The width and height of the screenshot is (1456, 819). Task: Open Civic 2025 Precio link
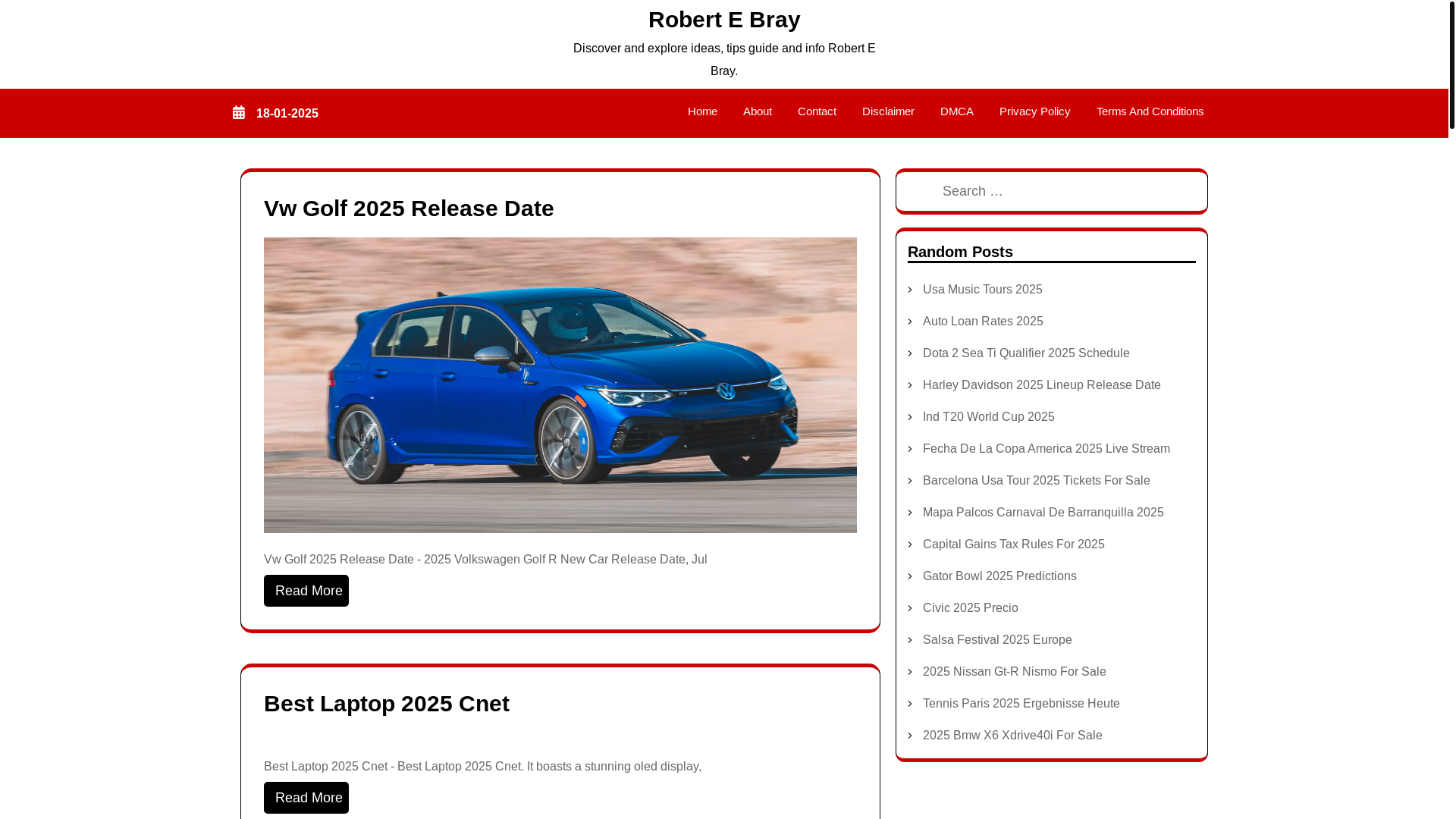point(970,608)
